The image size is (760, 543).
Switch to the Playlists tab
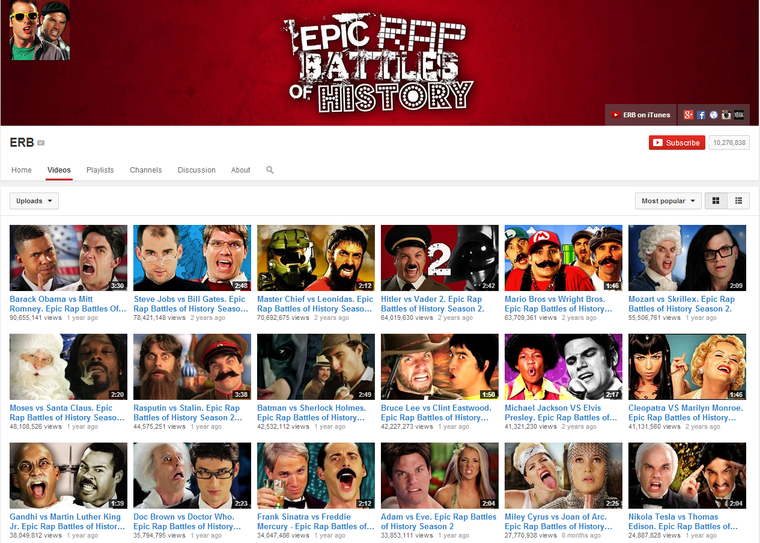pos(100,170)
